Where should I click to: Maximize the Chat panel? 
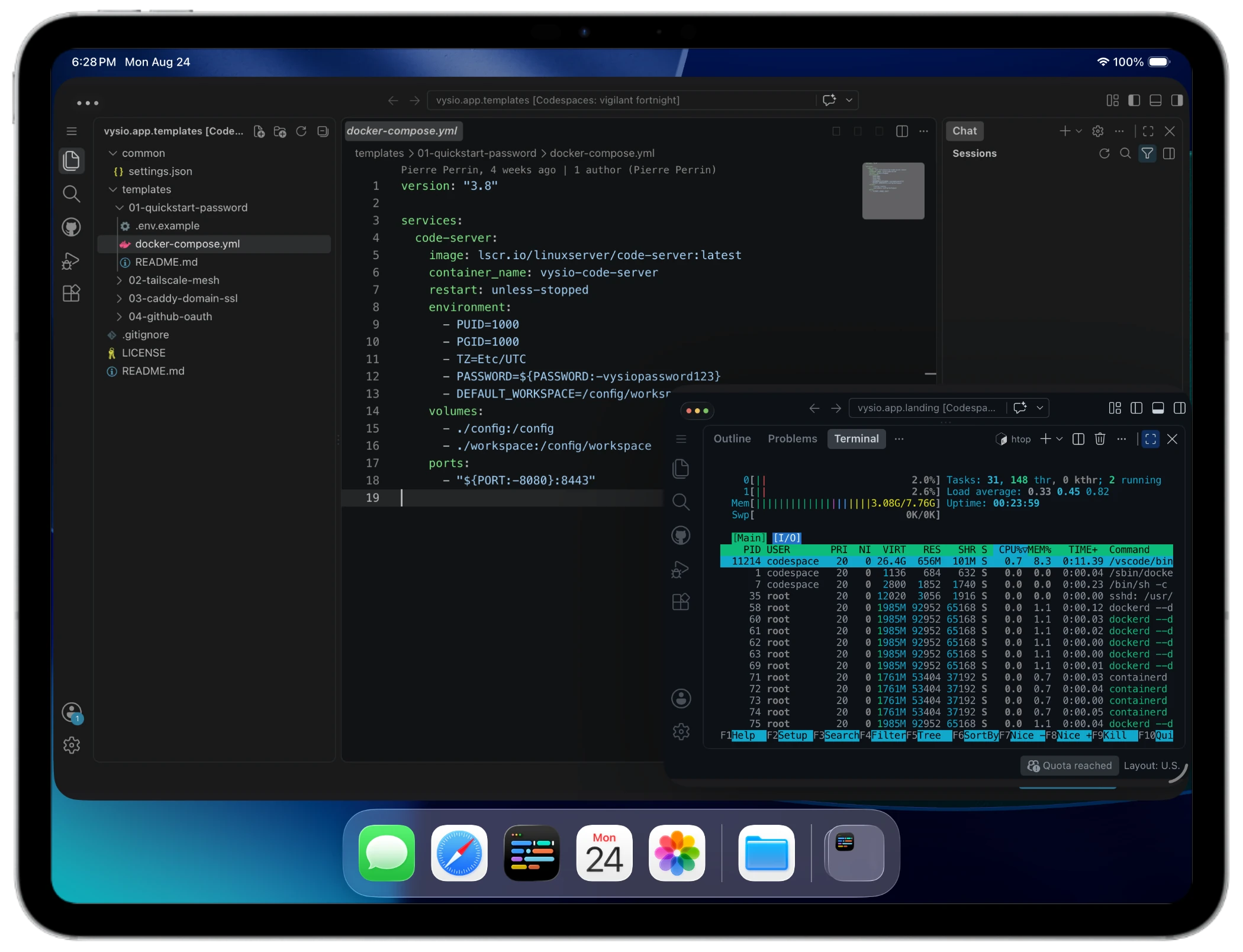[1148, 131]
